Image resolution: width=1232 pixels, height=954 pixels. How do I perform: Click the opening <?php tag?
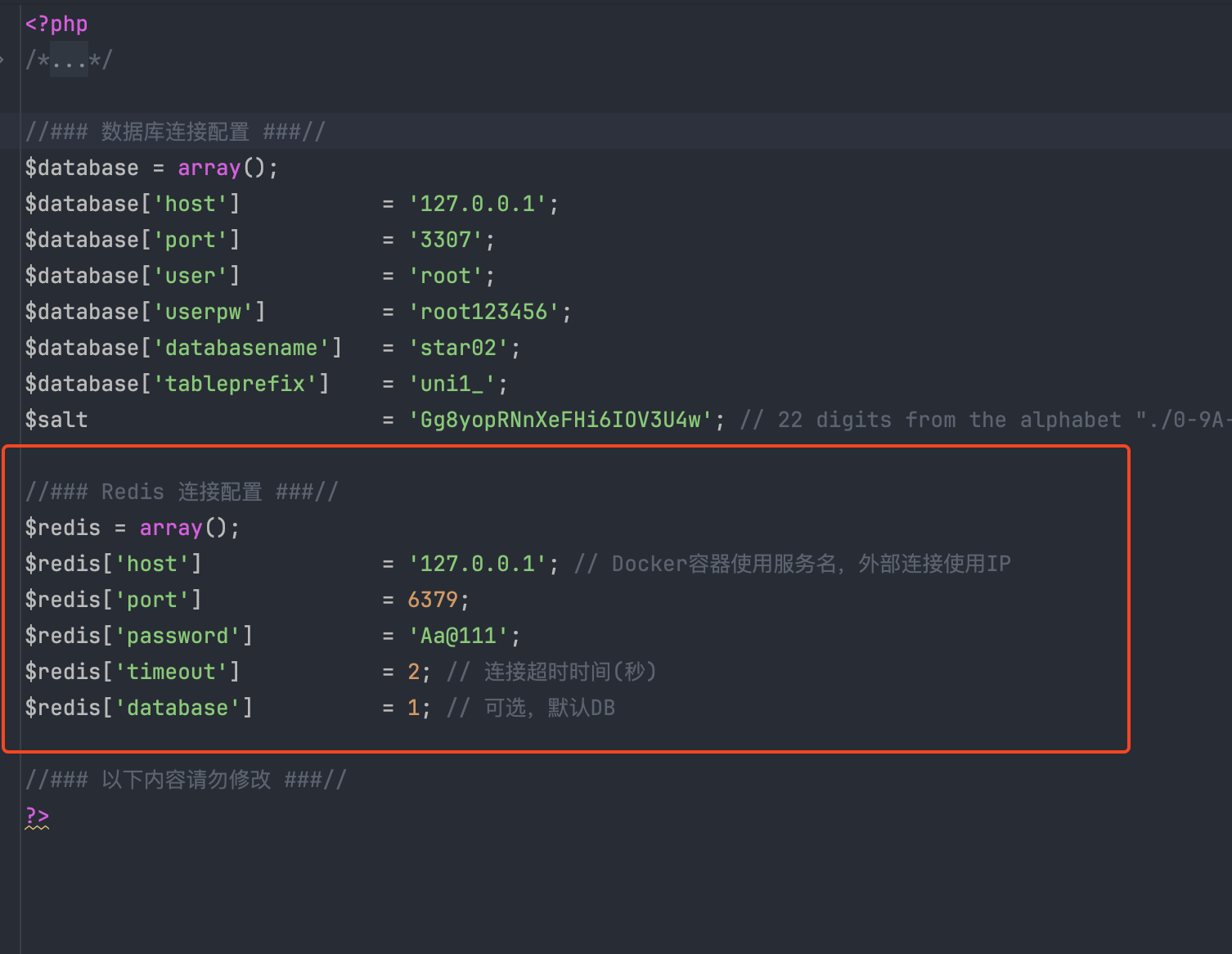pyautogui.click(x=56, y=24)
